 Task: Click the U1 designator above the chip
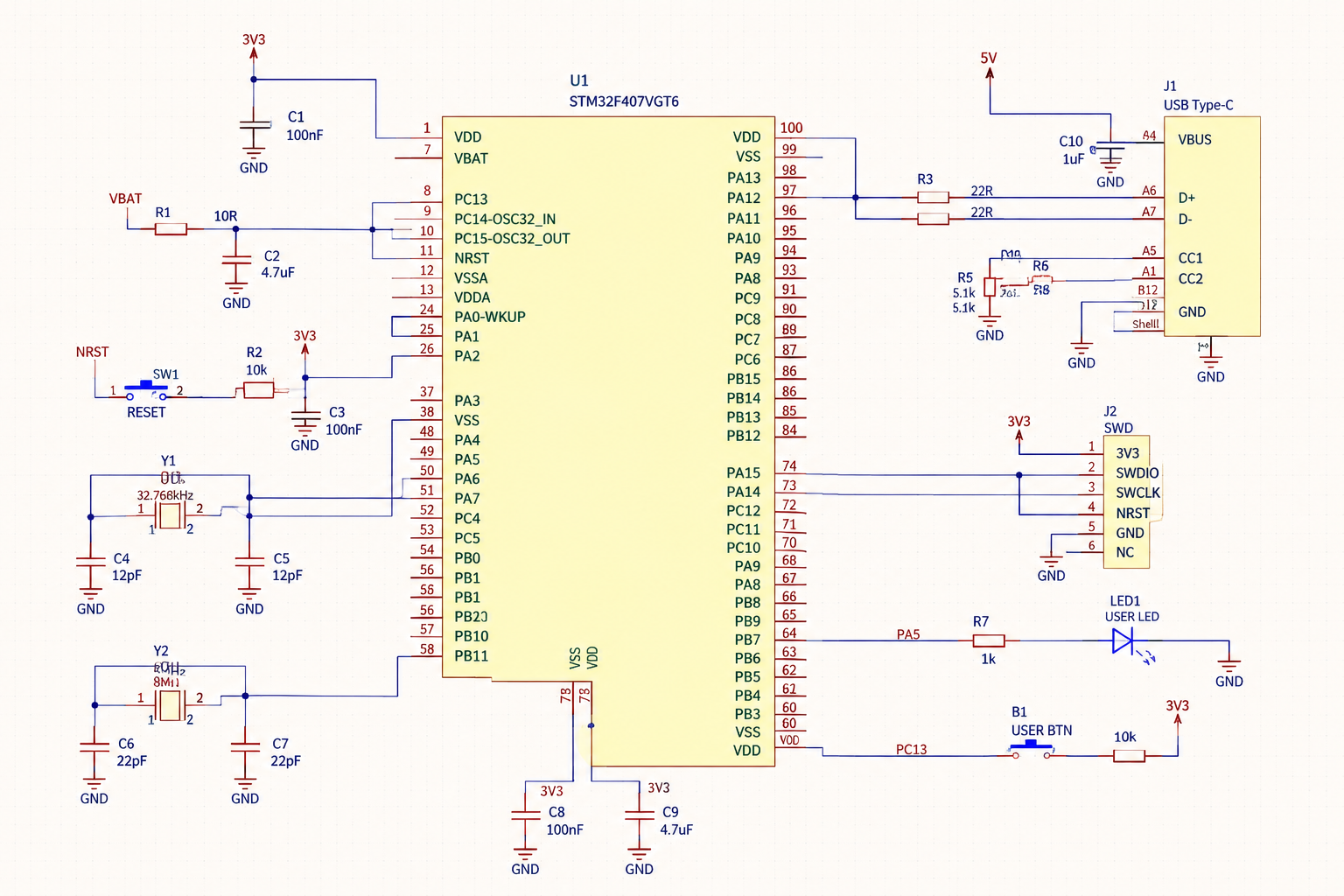[x=579, y=80]
